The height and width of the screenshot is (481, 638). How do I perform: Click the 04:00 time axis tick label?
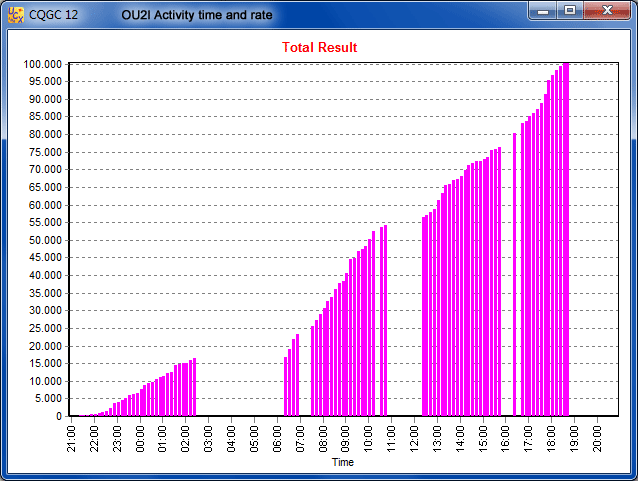coord(232,438)
